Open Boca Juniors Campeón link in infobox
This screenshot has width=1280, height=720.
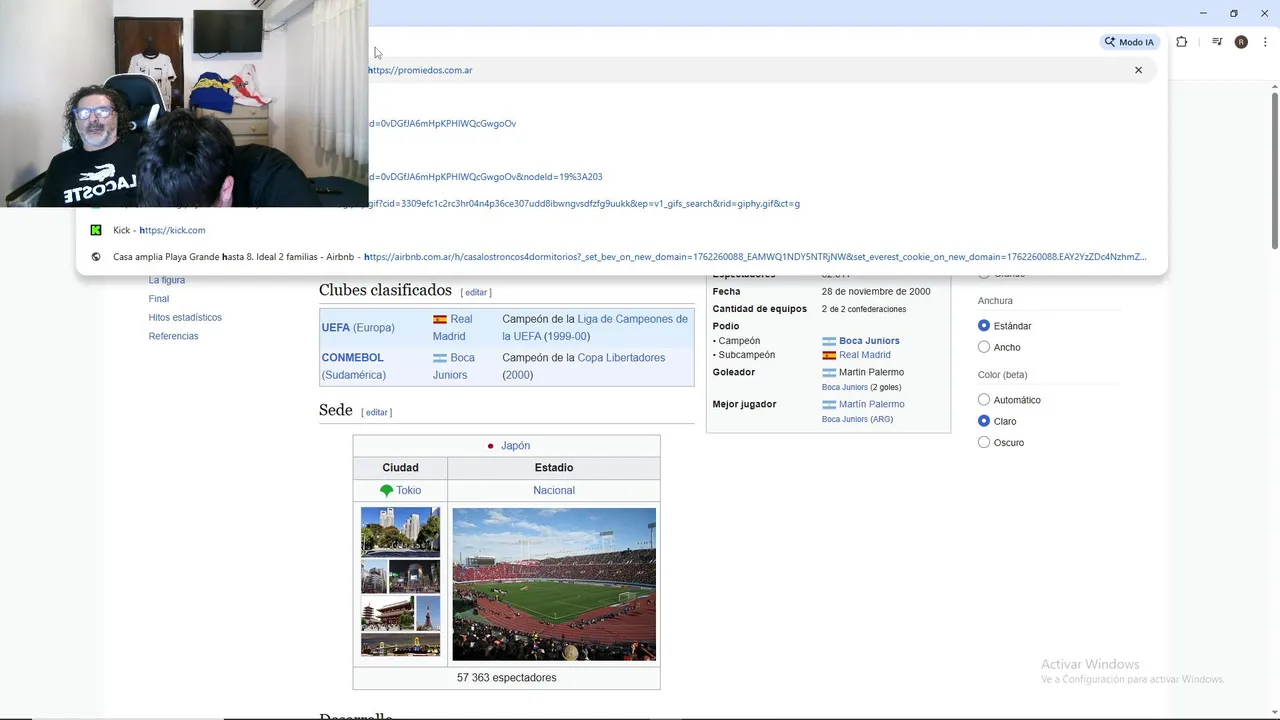point(869,341)
